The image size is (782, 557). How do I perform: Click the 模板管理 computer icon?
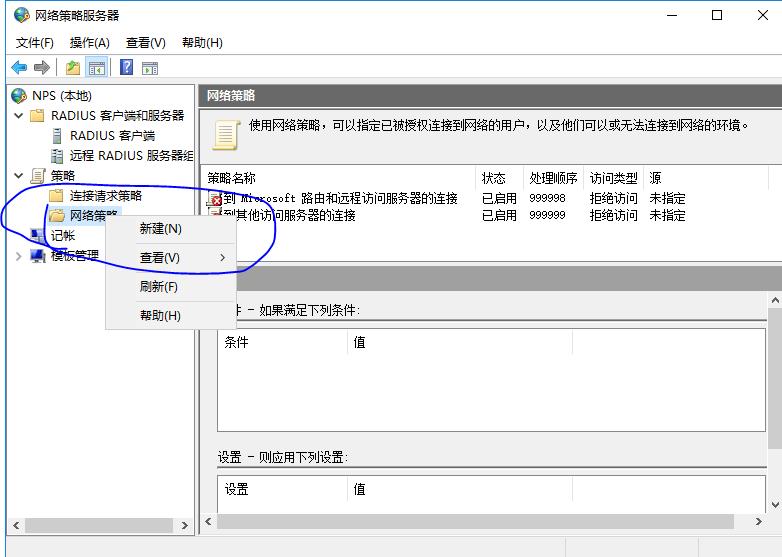click(38, 256)
